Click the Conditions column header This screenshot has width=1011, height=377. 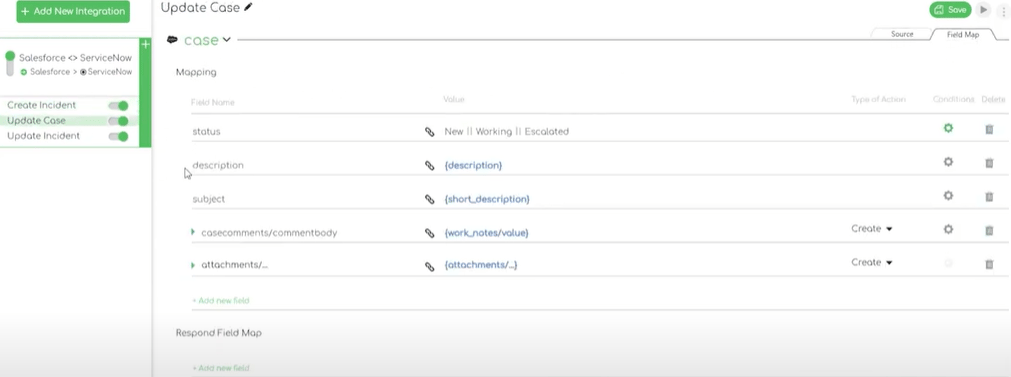pos(953,99)
